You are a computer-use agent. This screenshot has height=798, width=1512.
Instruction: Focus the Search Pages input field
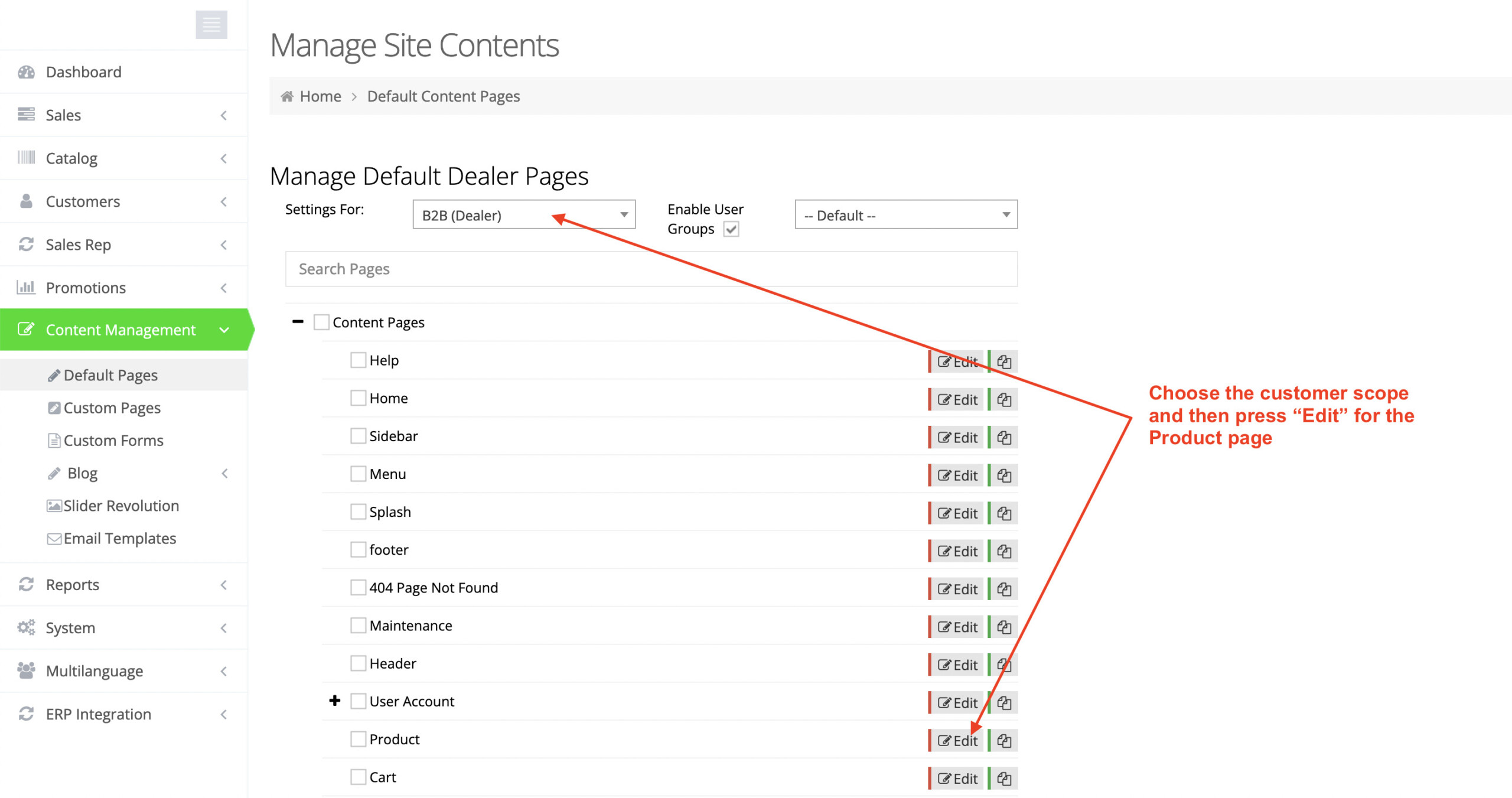point(651,269)
